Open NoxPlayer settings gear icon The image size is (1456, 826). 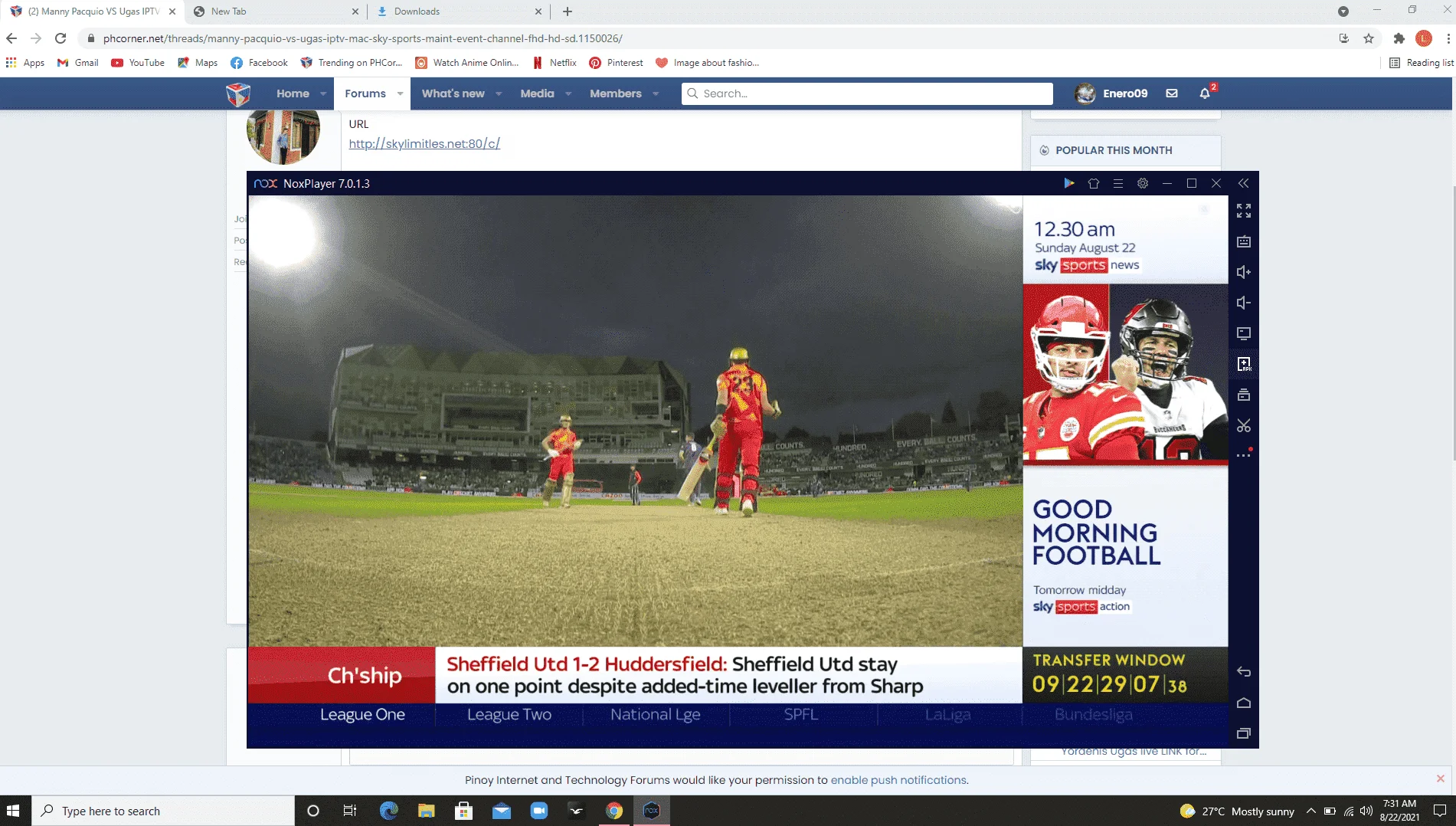point(1143,183)
